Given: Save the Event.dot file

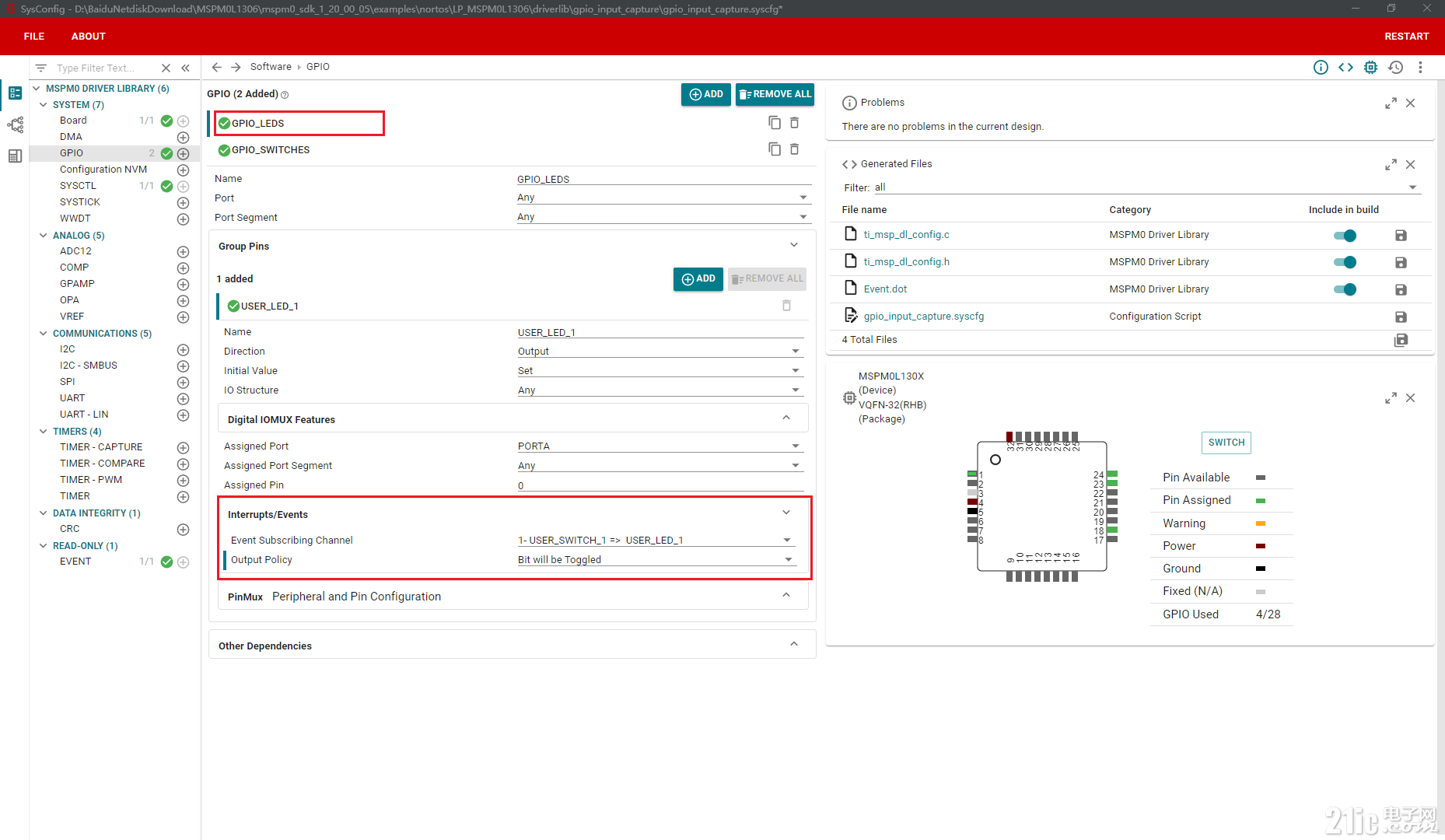Looking at the screenshot, I should coord(1401,290).
